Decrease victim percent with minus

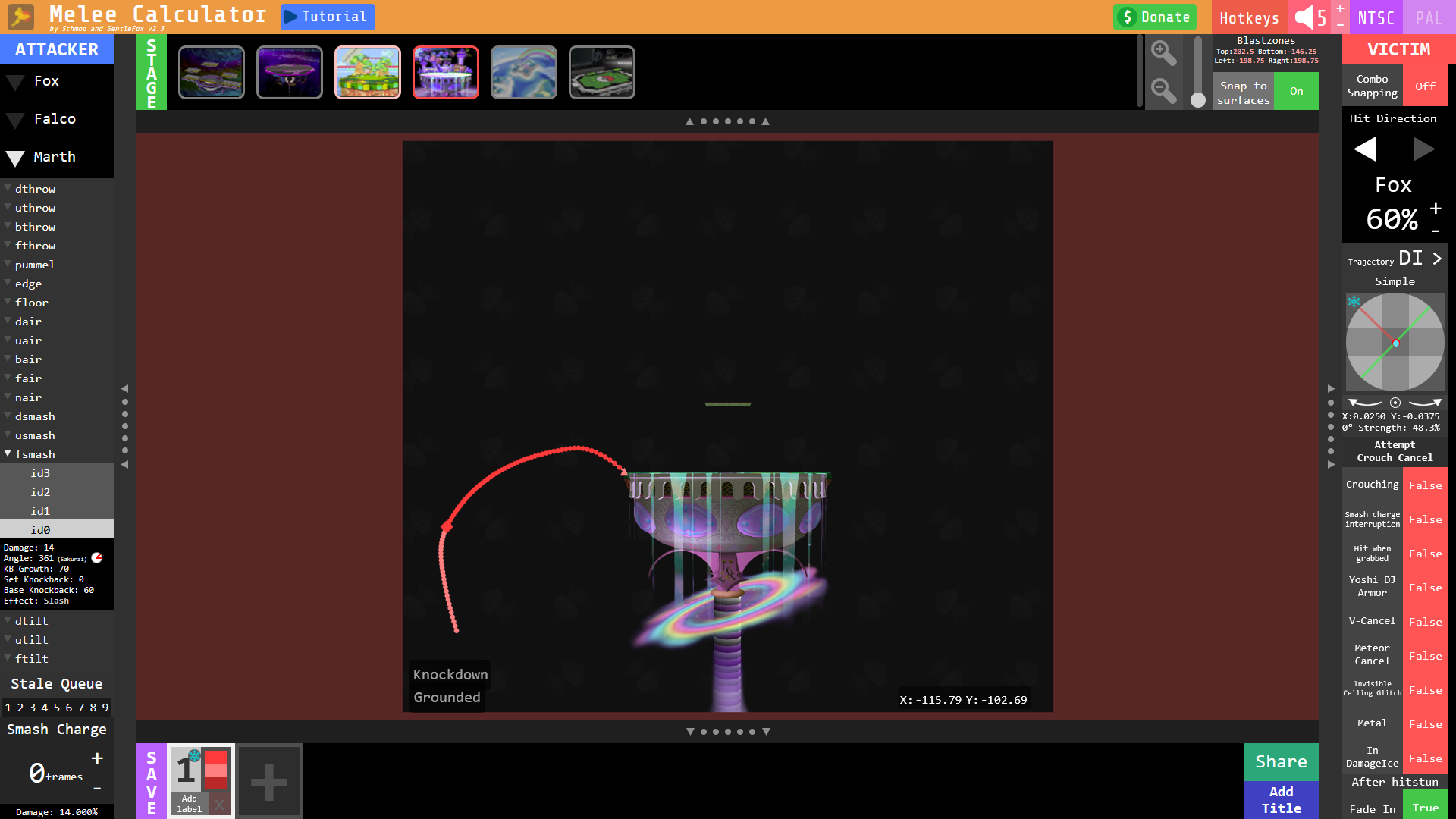1436,231
